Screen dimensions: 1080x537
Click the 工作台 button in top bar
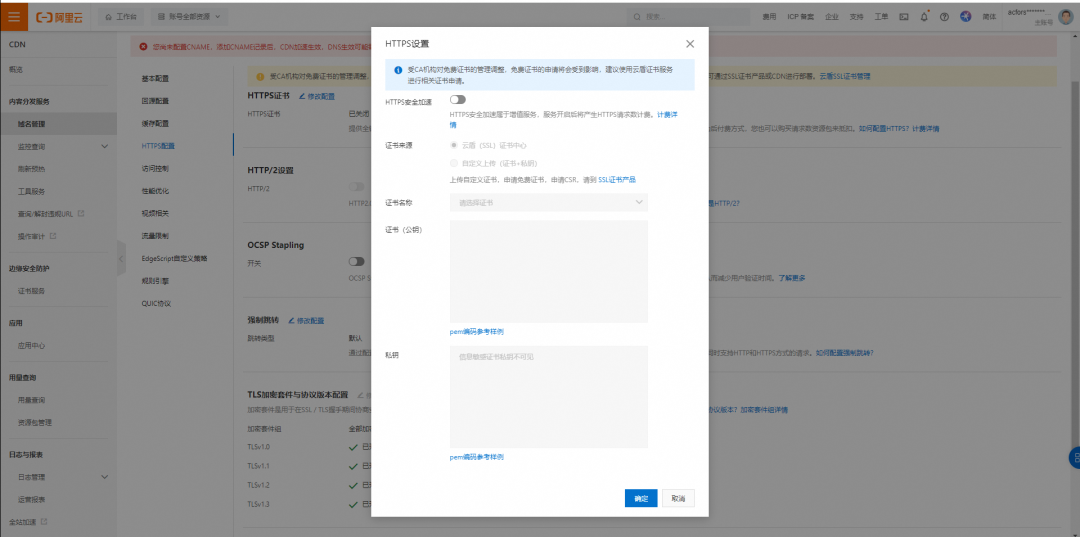click(121, 17)
